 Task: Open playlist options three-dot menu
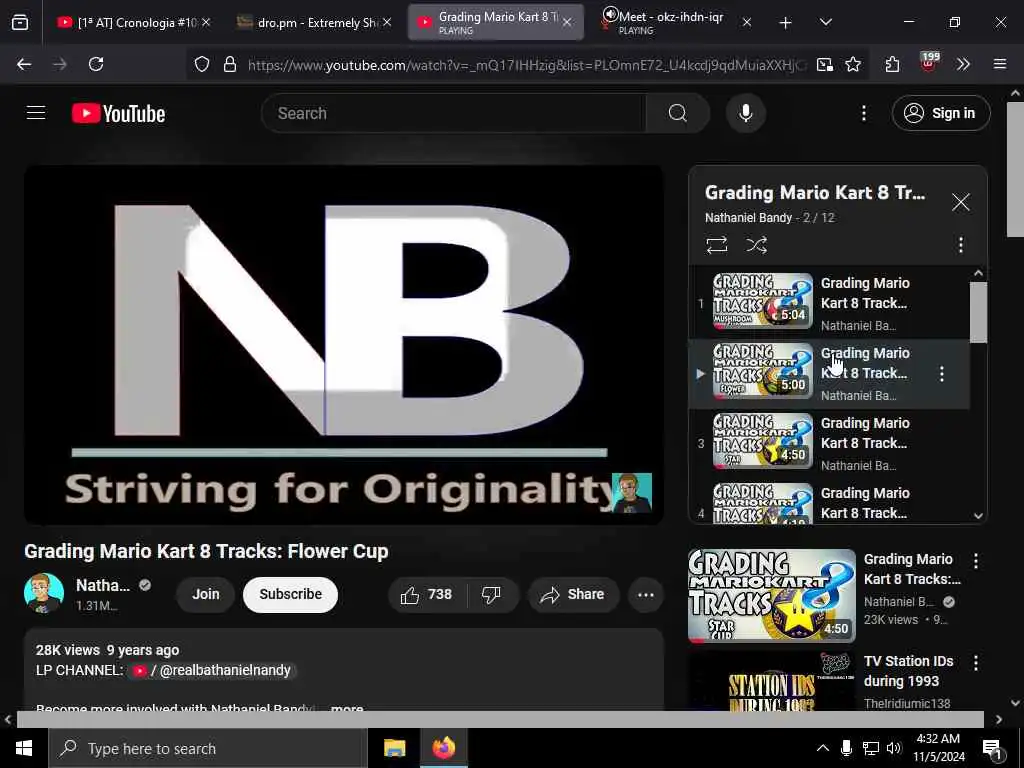click(960, 245)
